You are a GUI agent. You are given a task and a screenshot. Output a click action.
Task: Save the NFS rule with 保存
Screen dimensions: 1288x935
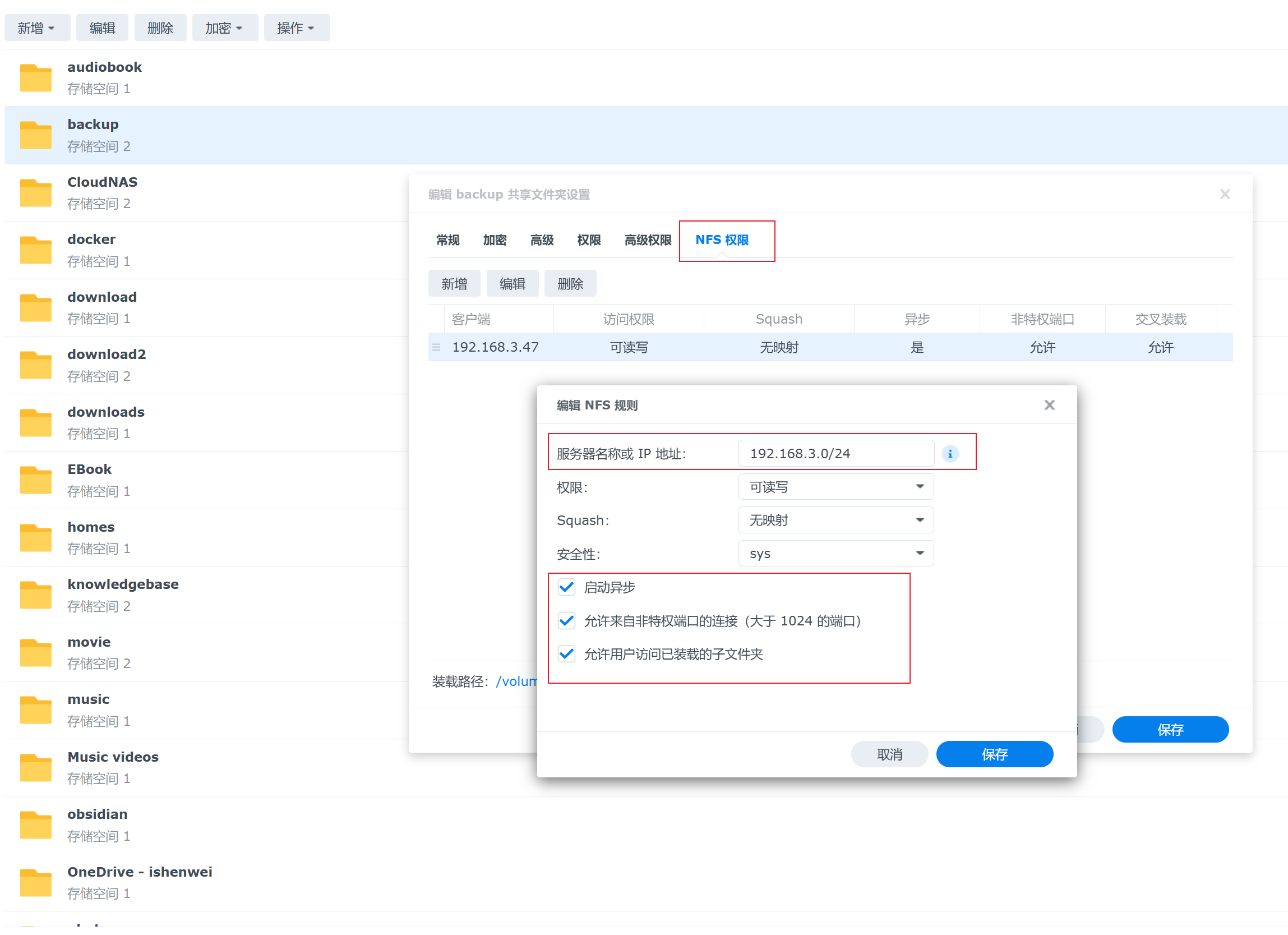[x=994, y=754]
